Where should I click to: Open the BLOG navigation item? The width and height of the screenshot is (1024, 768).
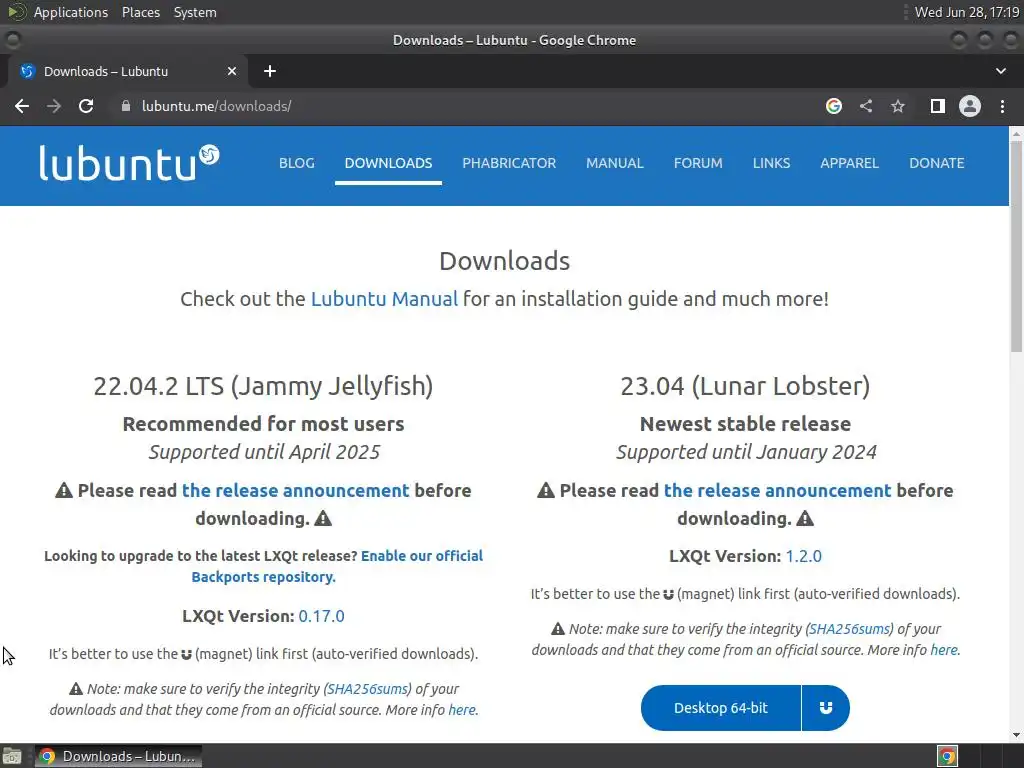tap(297, 163)
